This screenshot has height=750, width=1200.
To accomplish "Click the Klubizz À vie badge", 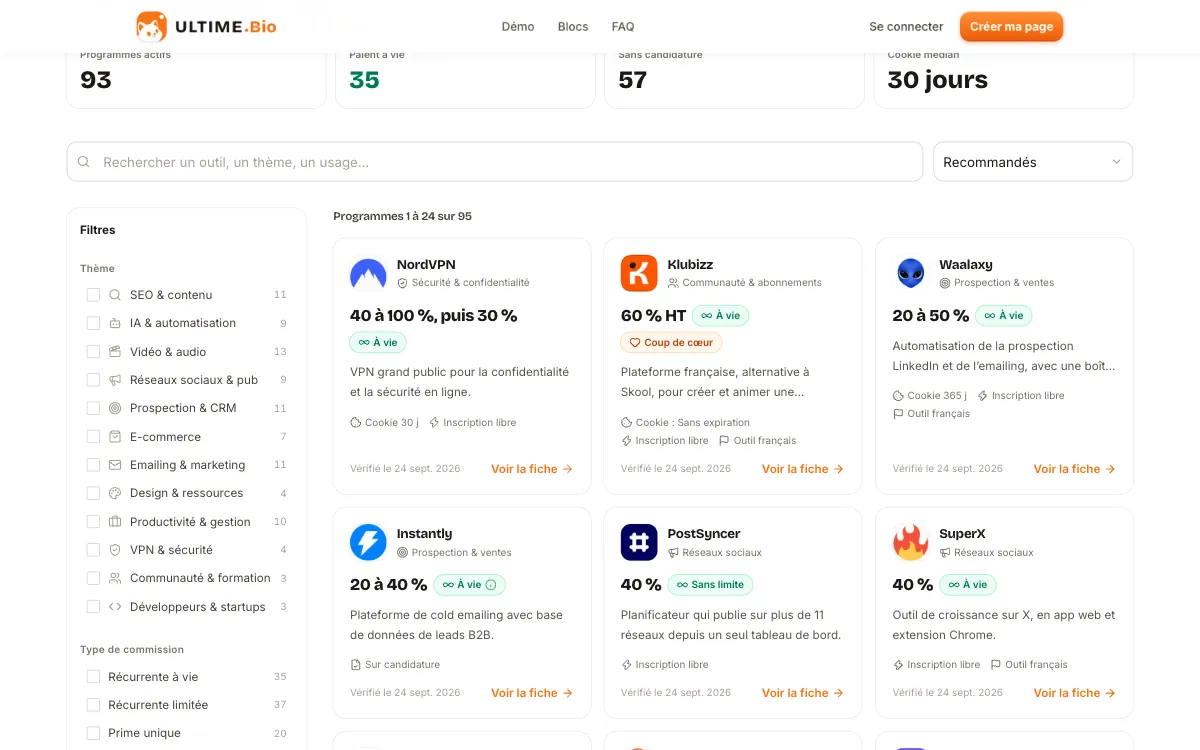I will (x=720, y=316).
